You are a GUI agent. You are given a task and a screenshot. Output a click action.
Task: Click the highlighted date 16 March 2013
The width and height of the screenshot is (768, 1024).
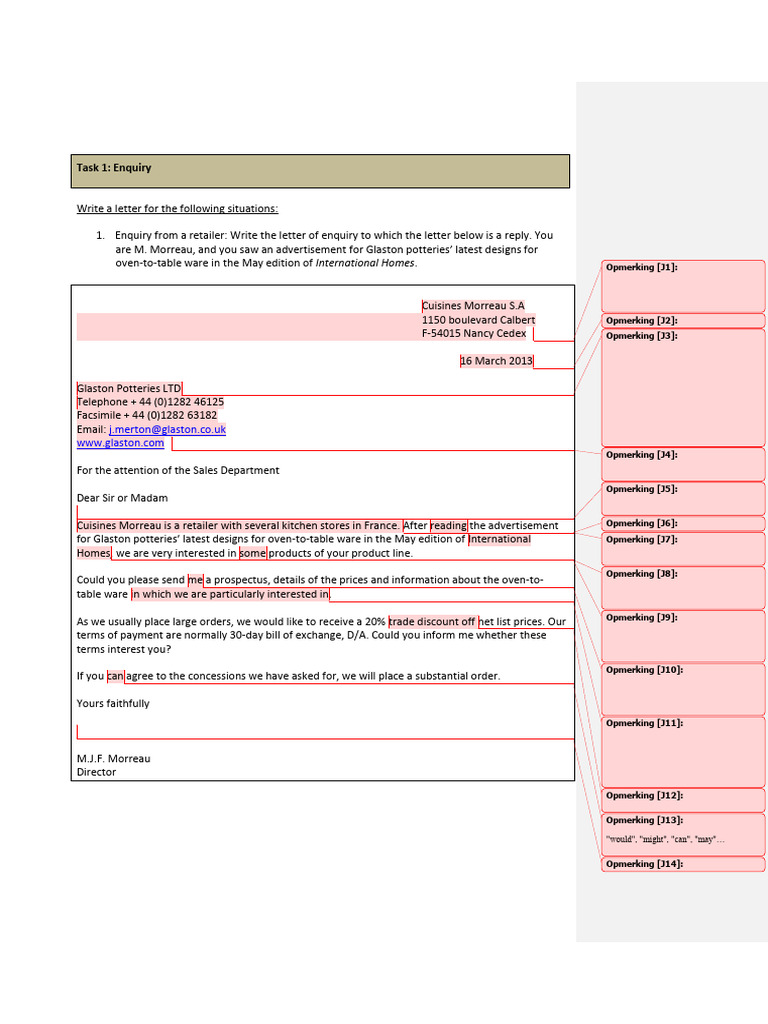point(496,361)
